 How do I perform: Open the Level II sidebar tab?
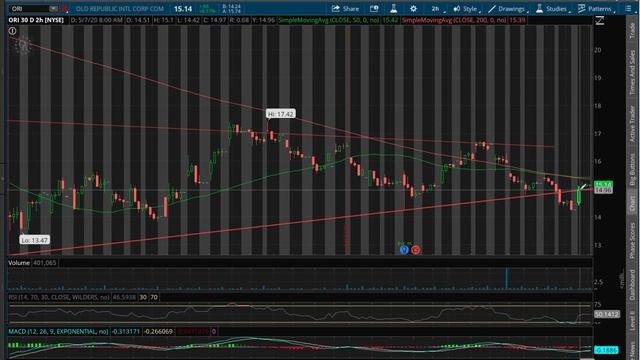[633, 320]
